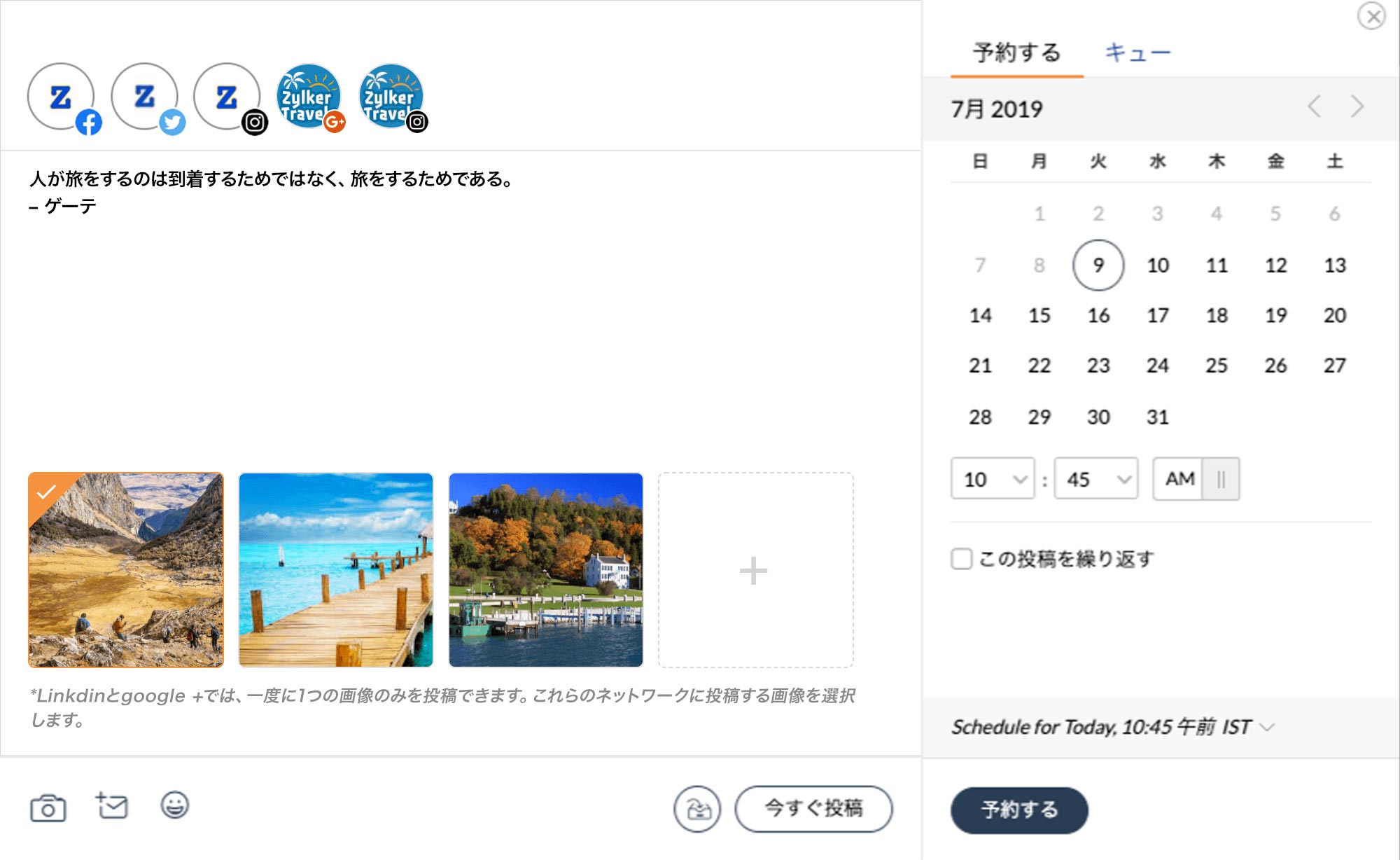This screenshot has width=1400, height=860.
Task: Click the dark 予約する submit button
Action: 1019,810
